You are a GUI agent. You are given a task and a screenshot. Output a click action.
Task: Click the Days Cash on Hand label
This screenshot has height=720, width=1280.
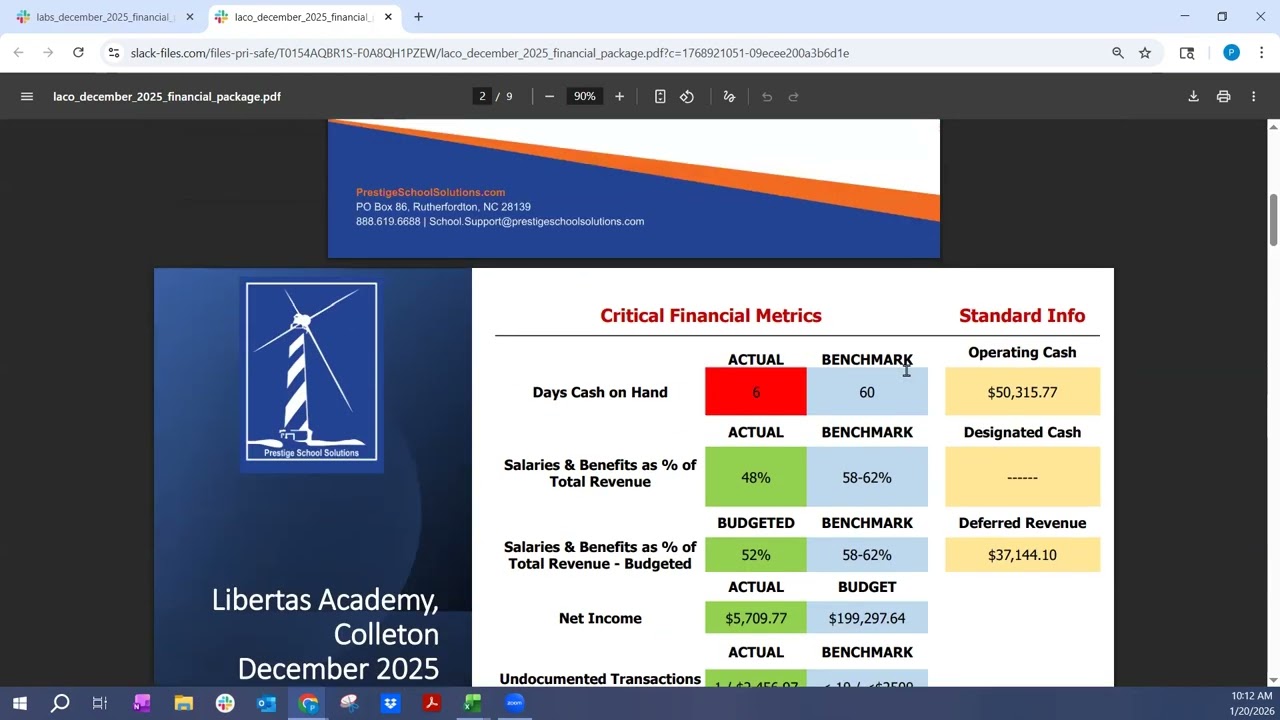pos(600,392)
